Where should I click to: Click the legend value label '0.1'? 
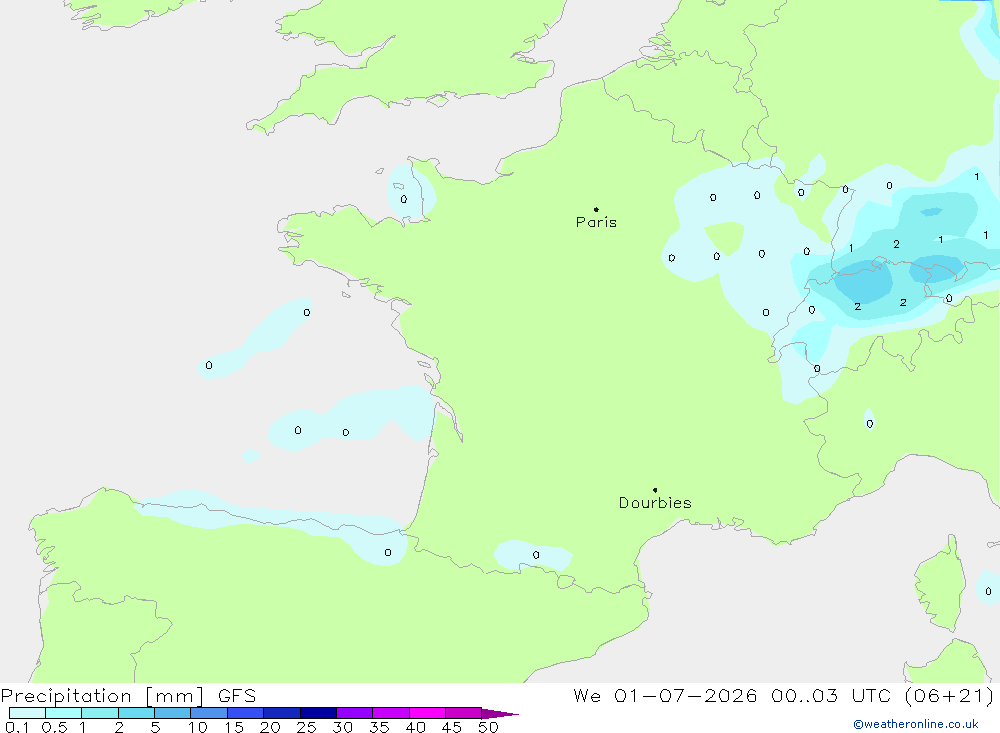[17, 727]
